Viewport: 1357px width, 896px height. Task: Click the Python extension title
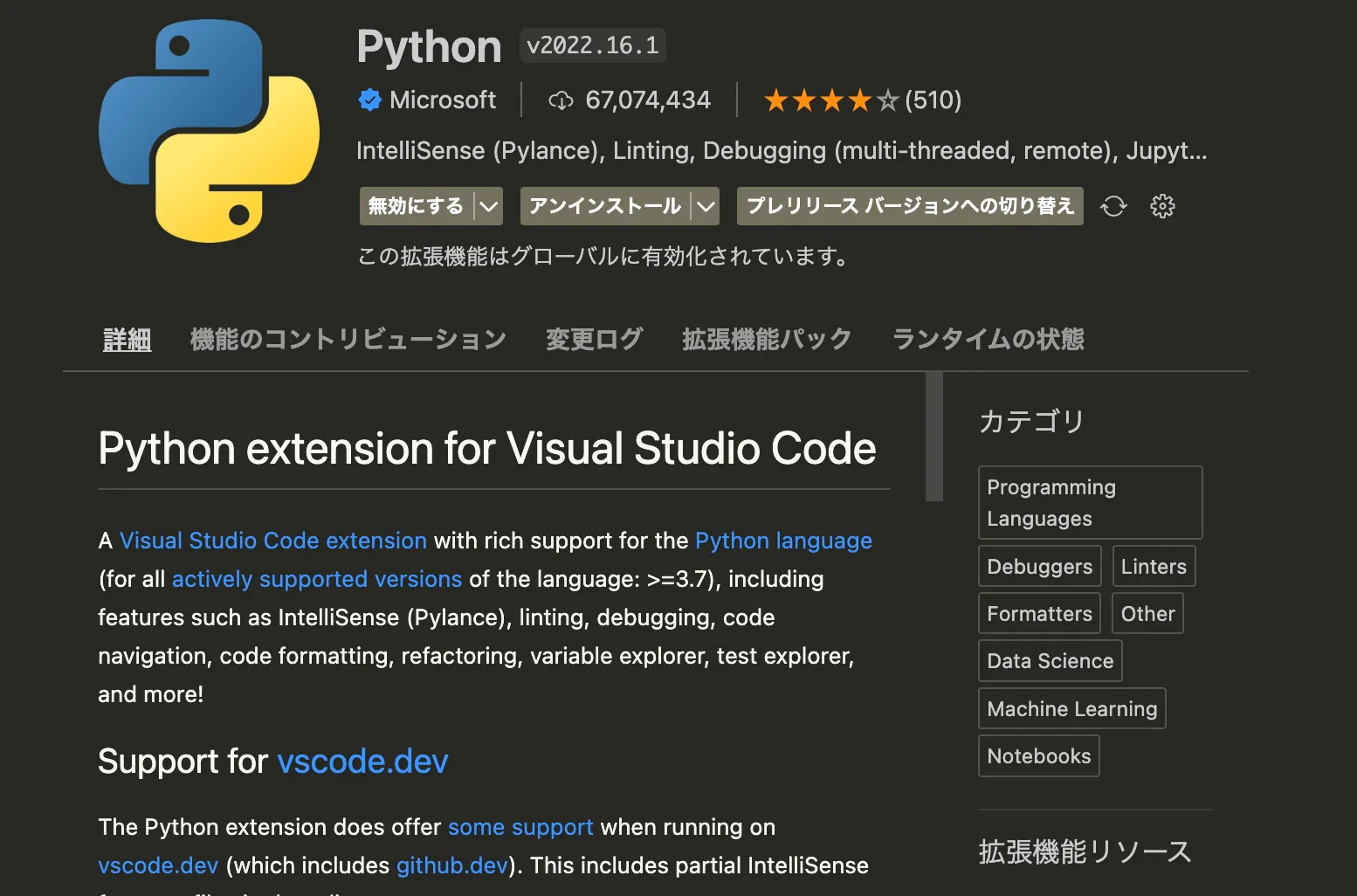click(x=429, y=46)
